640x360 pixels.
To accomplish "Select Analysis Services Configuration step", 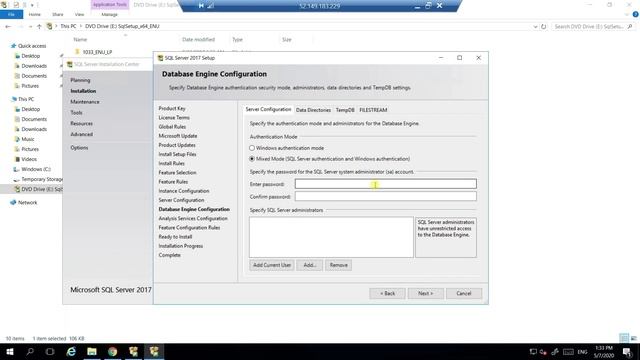I will point(193,219).
